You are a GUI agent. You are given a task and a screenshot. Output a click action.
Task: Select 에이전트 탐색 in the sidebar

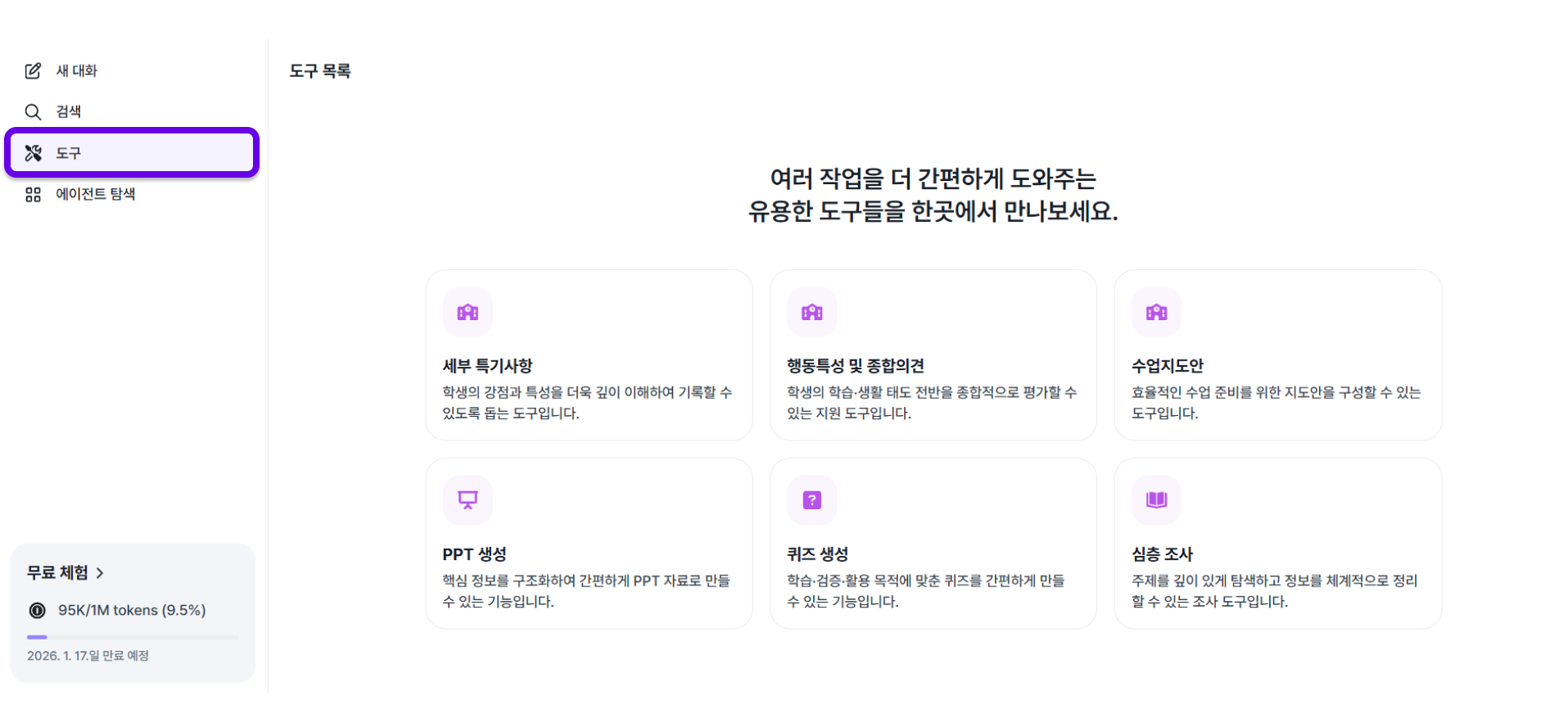click(95, 195)
